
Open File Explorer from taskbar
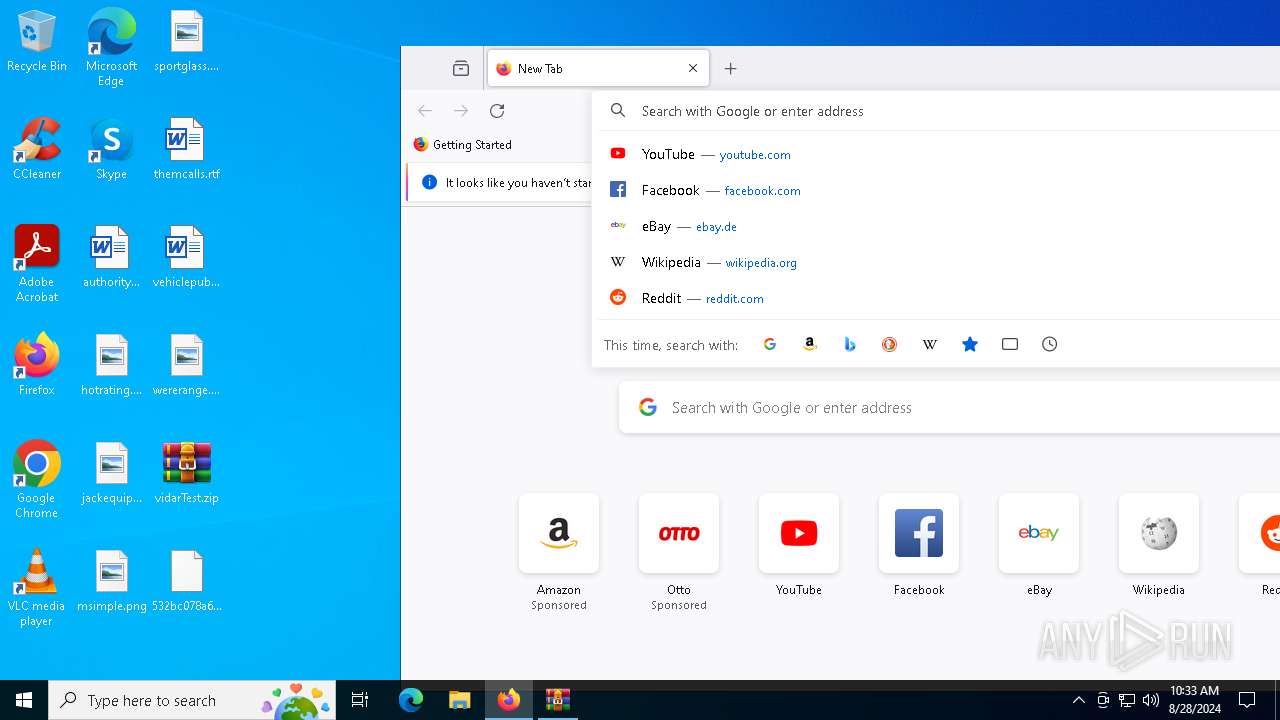coord(460,700)
